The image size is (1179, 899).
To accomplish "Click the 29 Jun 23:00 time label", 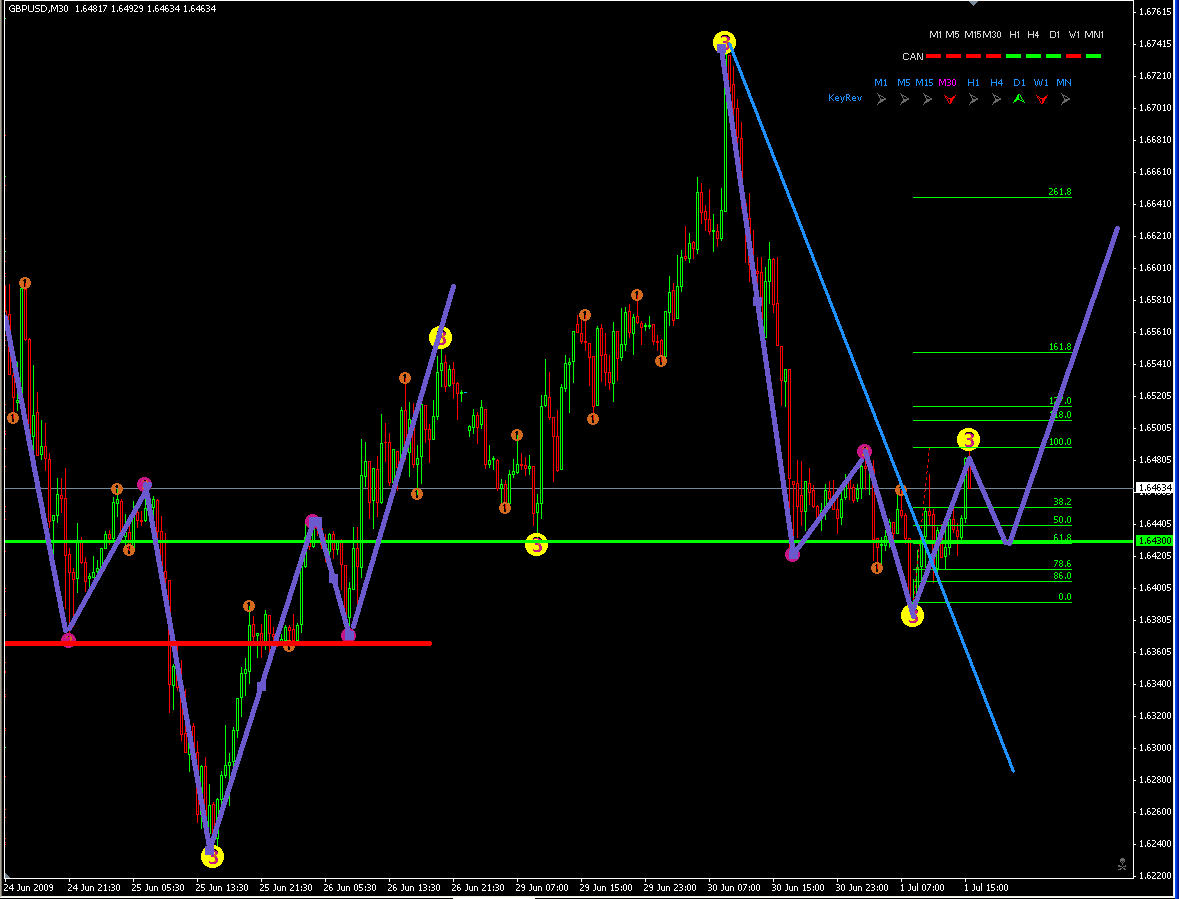I will [x=671, y=888].
